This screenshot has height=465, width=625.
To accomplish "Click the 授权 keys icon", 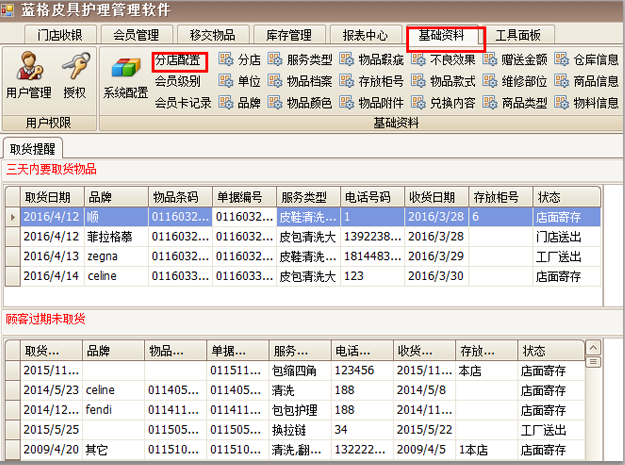I will 75,78.
